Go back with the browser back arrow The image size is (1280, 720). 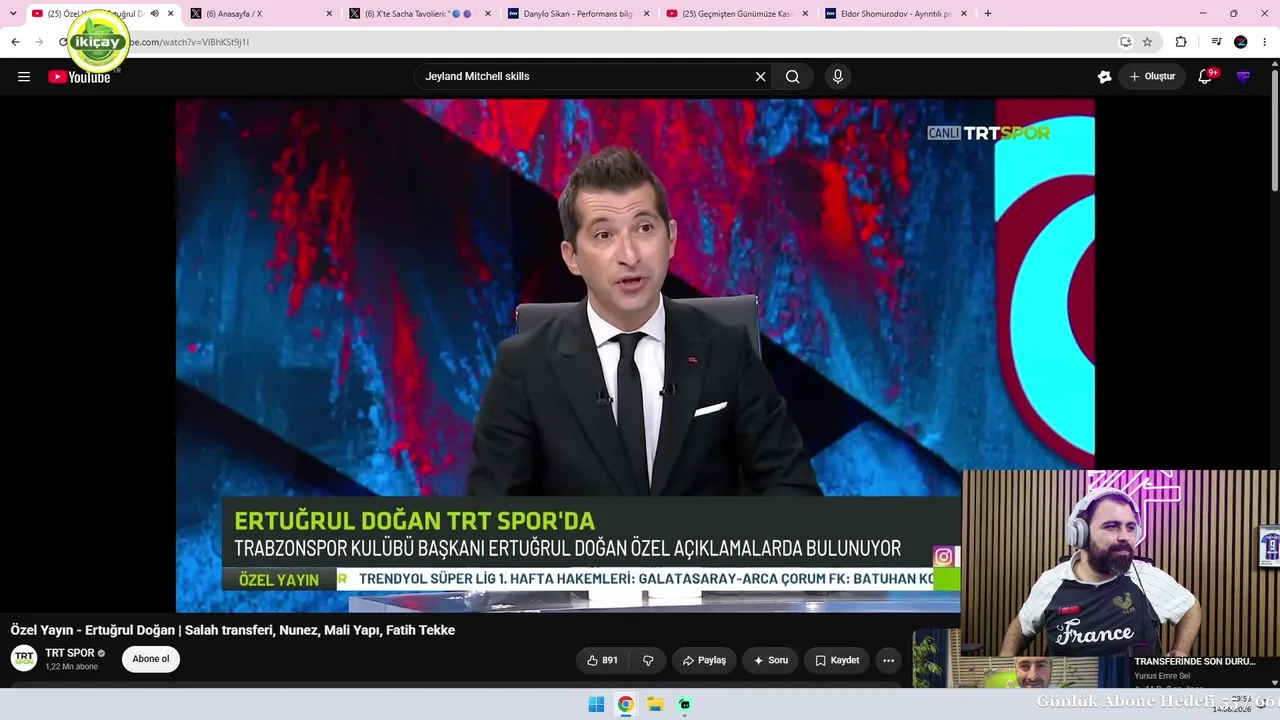coord(15,42)
